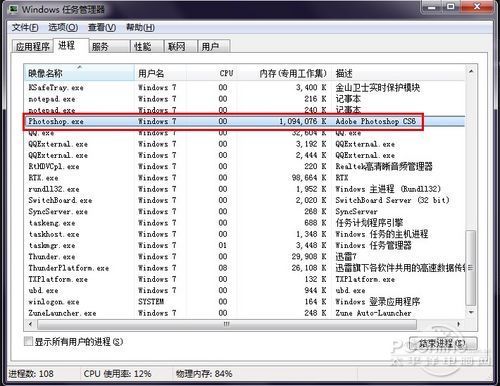Click the 结束进程 button

point(443,343)
